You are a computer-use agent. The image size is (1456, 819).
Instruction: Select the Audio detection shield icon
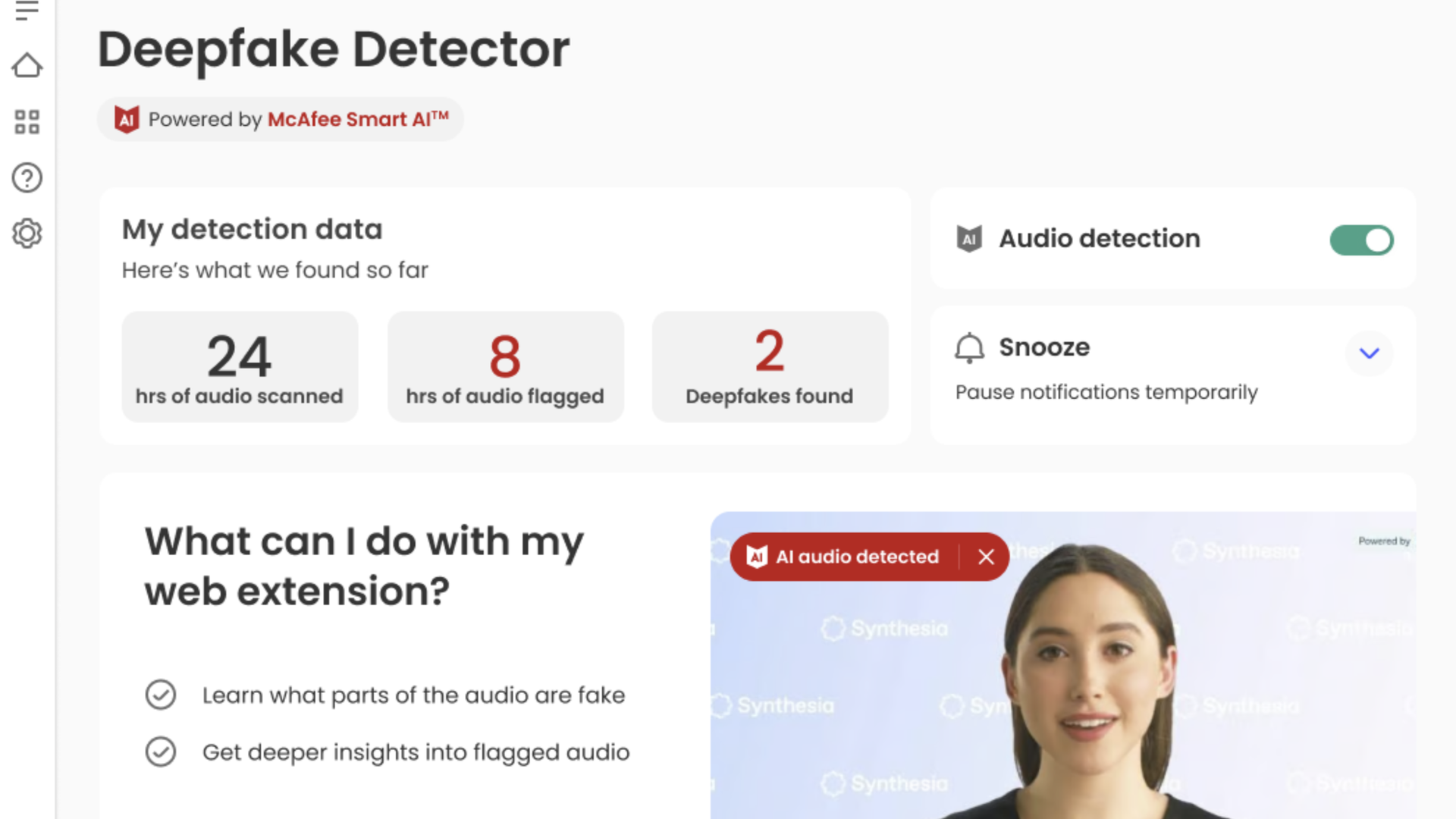[968, 238]
